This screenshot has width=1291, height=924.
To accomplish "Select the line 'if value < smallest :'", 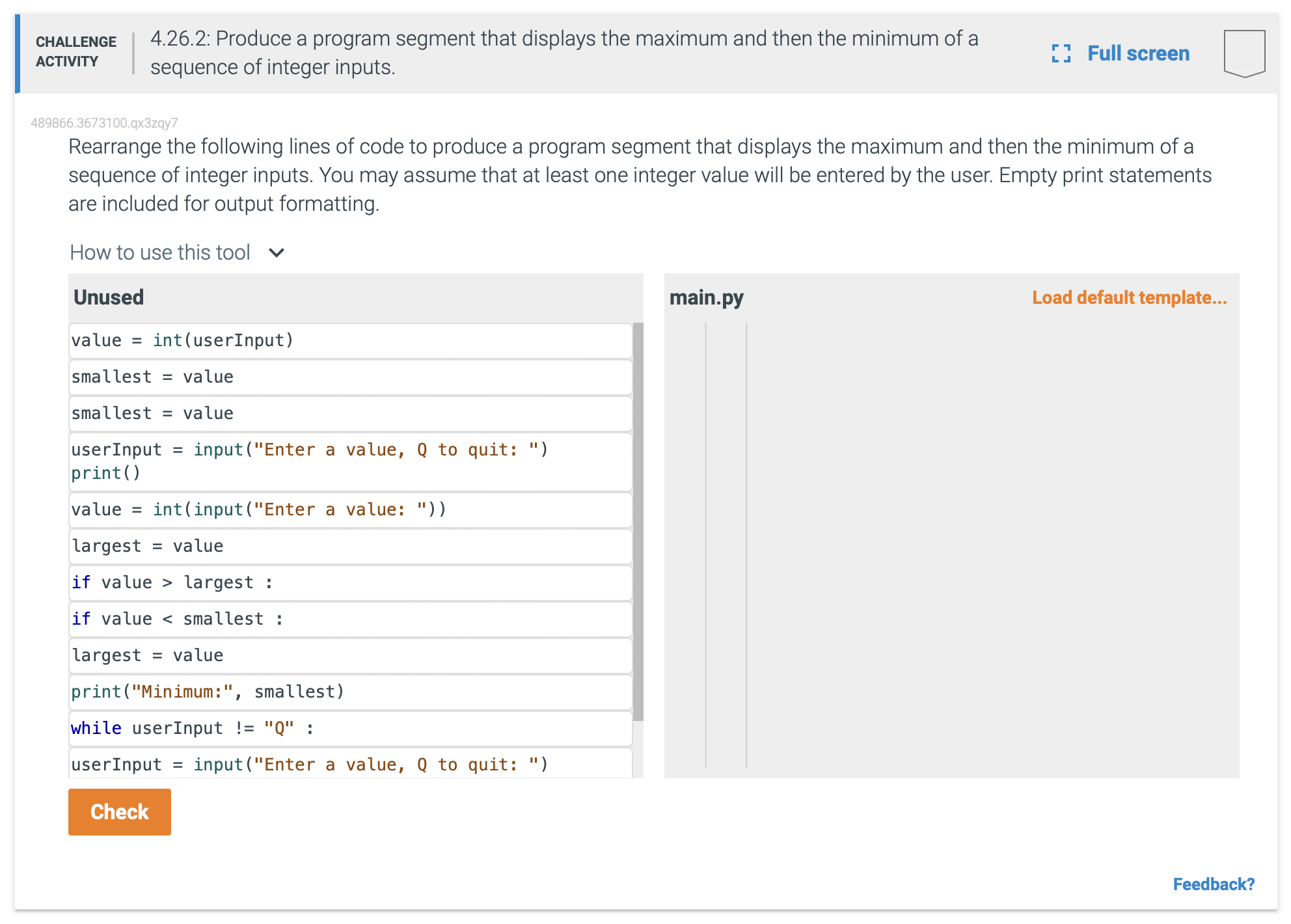I will 349,619.
